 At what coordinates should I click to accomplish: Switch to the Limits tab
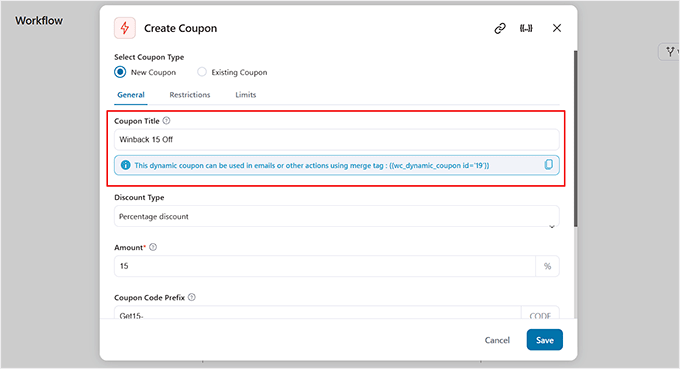(x=245, y=95)
